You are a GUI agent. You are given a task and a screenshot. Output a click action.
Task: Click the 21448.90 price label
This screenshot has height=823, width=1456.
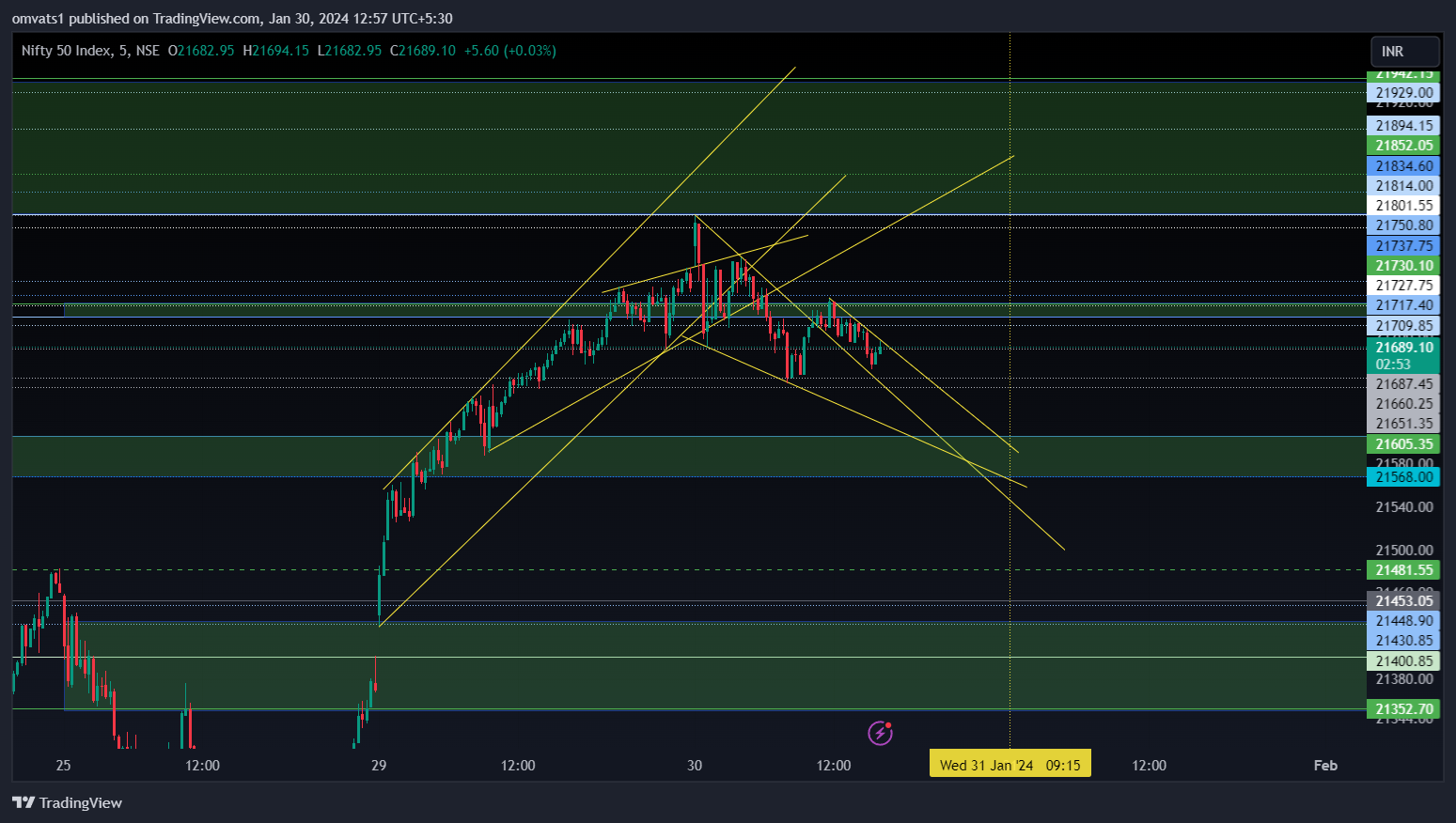pos(1402,620)
